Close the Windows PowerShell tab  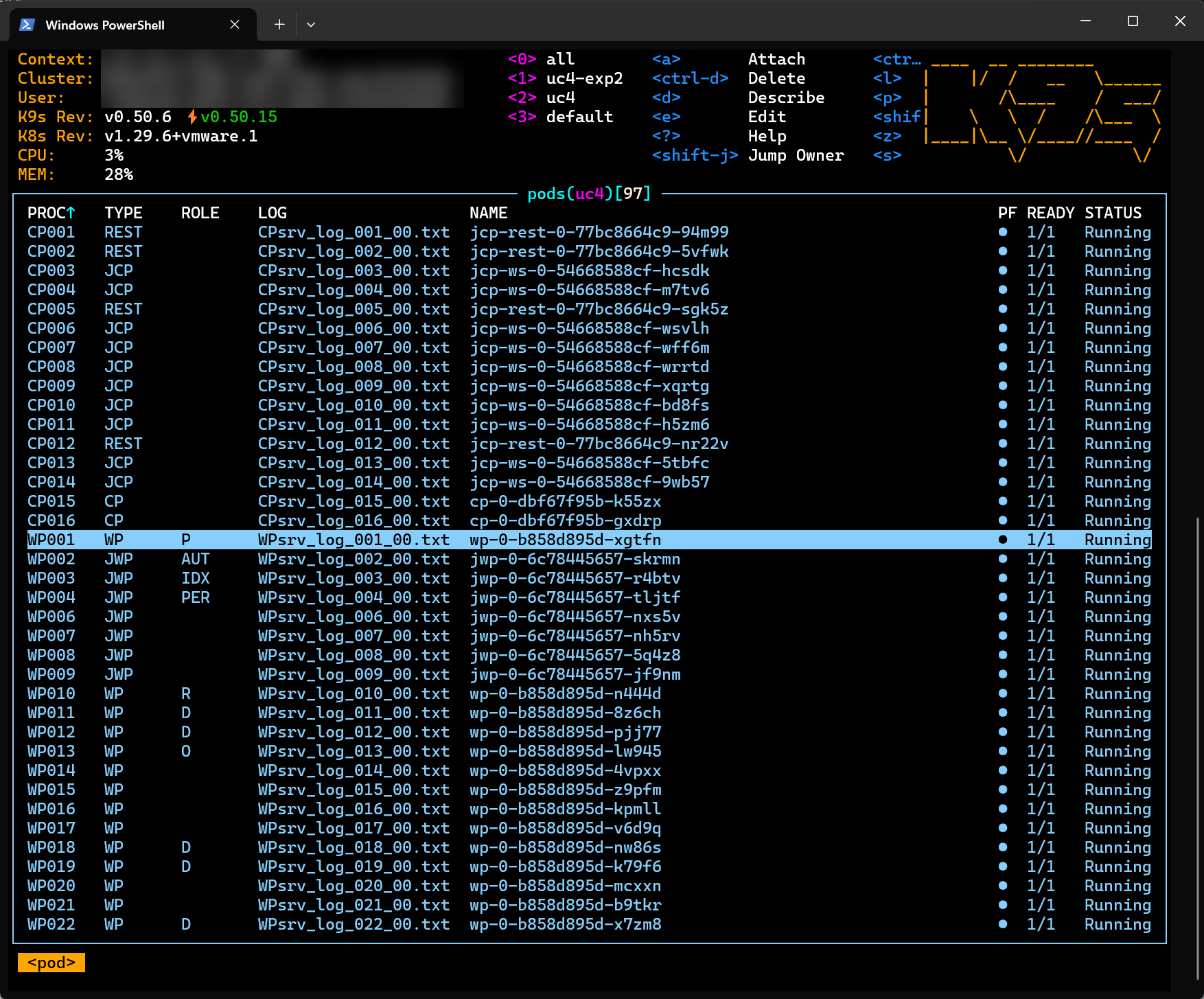(x=235, y=25)
